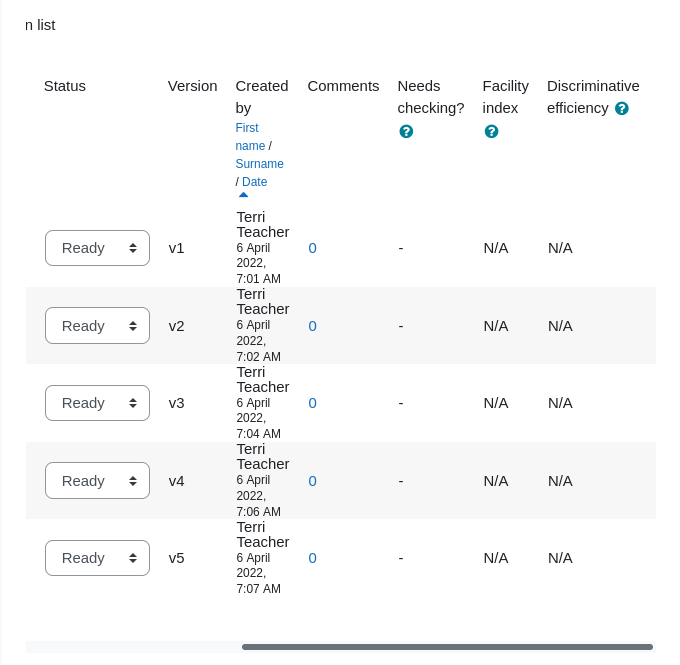The height and width of the screenshot is (665, 680).
Task: Open comments count for v4 question
Action: pyautogui.click(x=312, y=481)
